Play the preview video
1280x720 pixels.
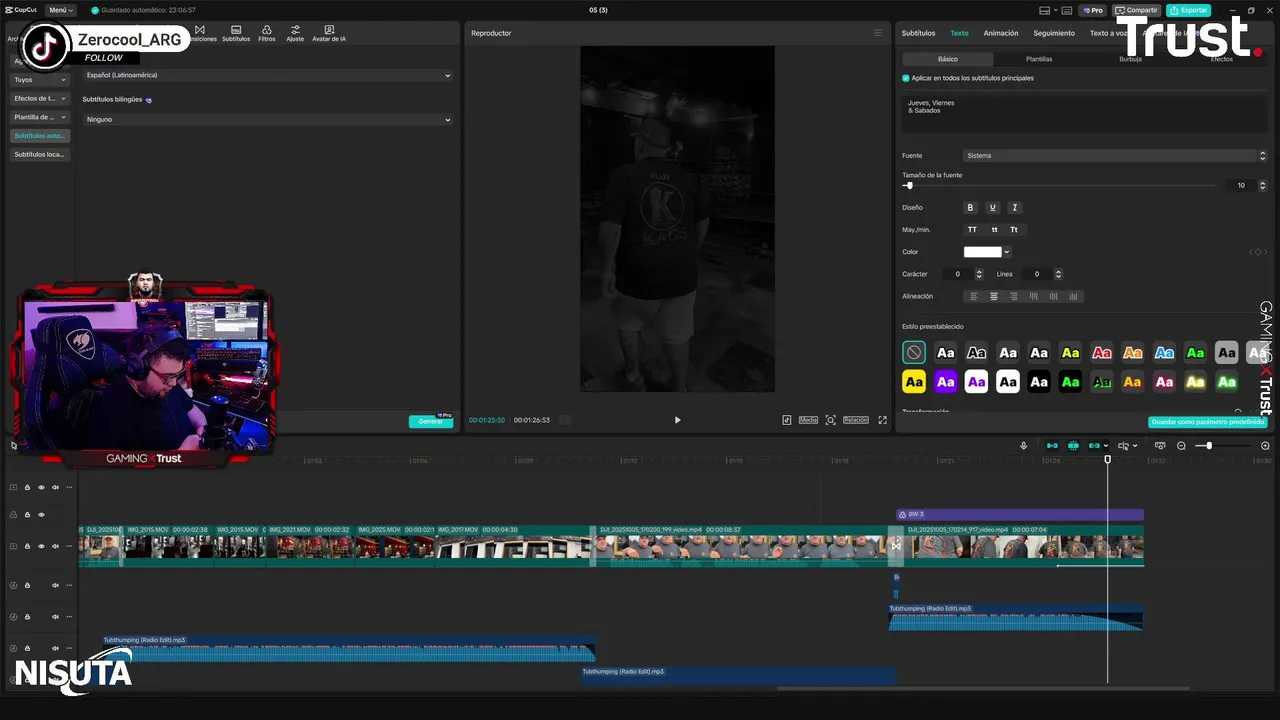(x=677, y=420)
